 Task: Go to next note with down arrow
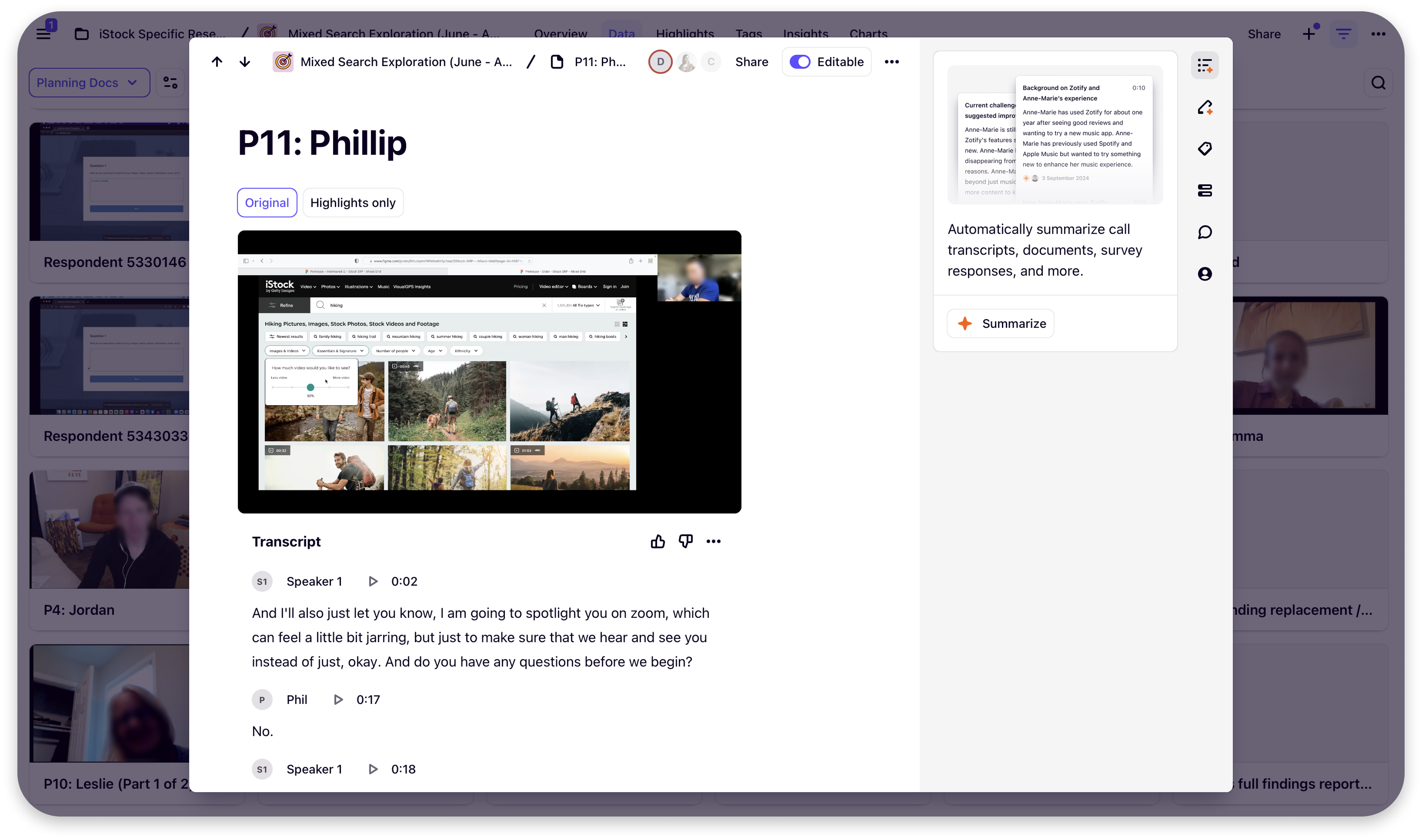tap(244, 62)
